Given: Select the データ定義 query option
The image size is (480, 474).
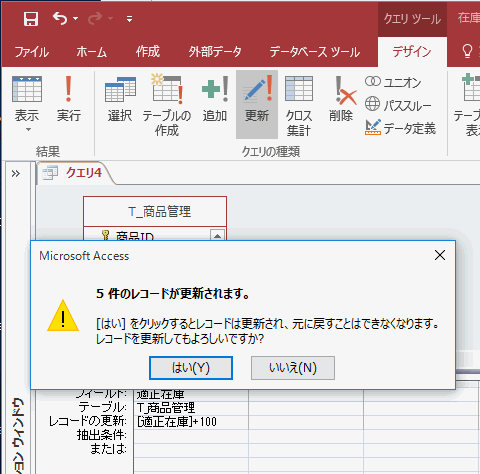Looking at the screenshot, I should (400, 128).
